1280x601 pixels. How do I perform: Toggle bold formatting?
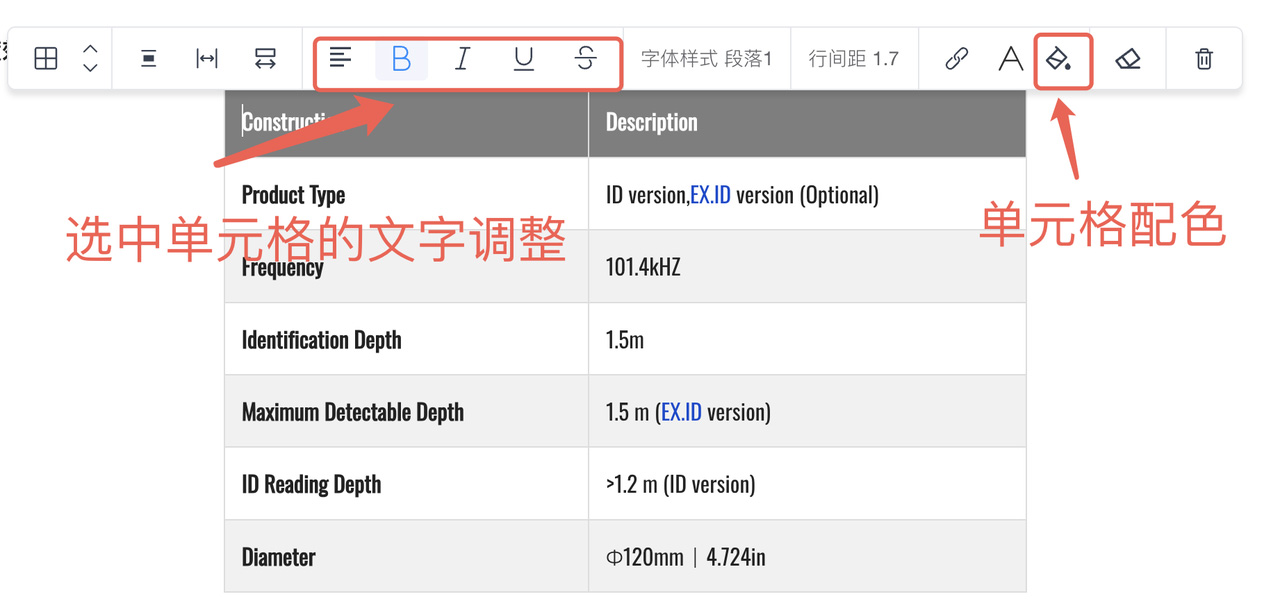(401, 59)
